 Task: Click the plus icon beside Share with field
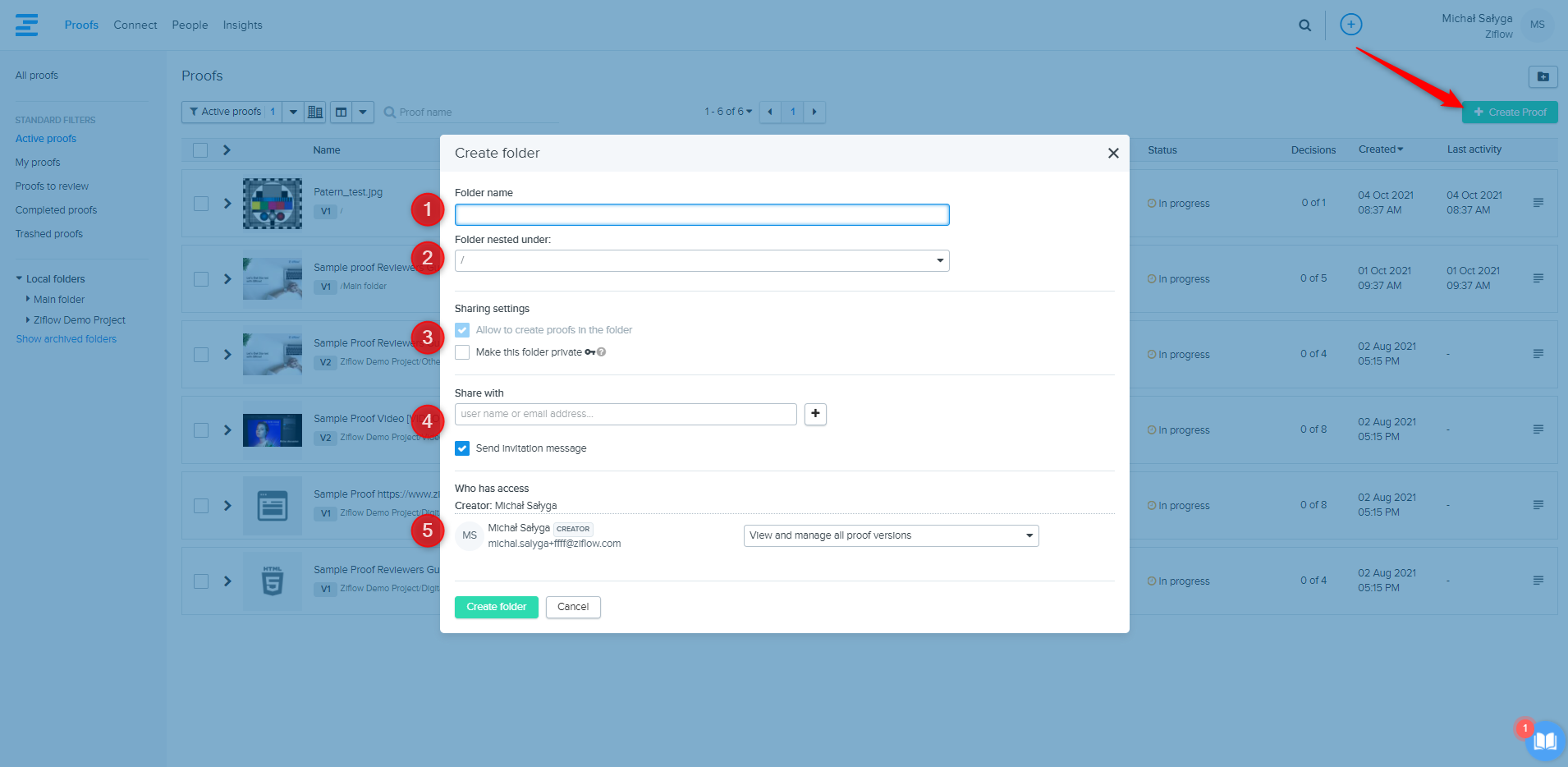(x=815, y=414)
